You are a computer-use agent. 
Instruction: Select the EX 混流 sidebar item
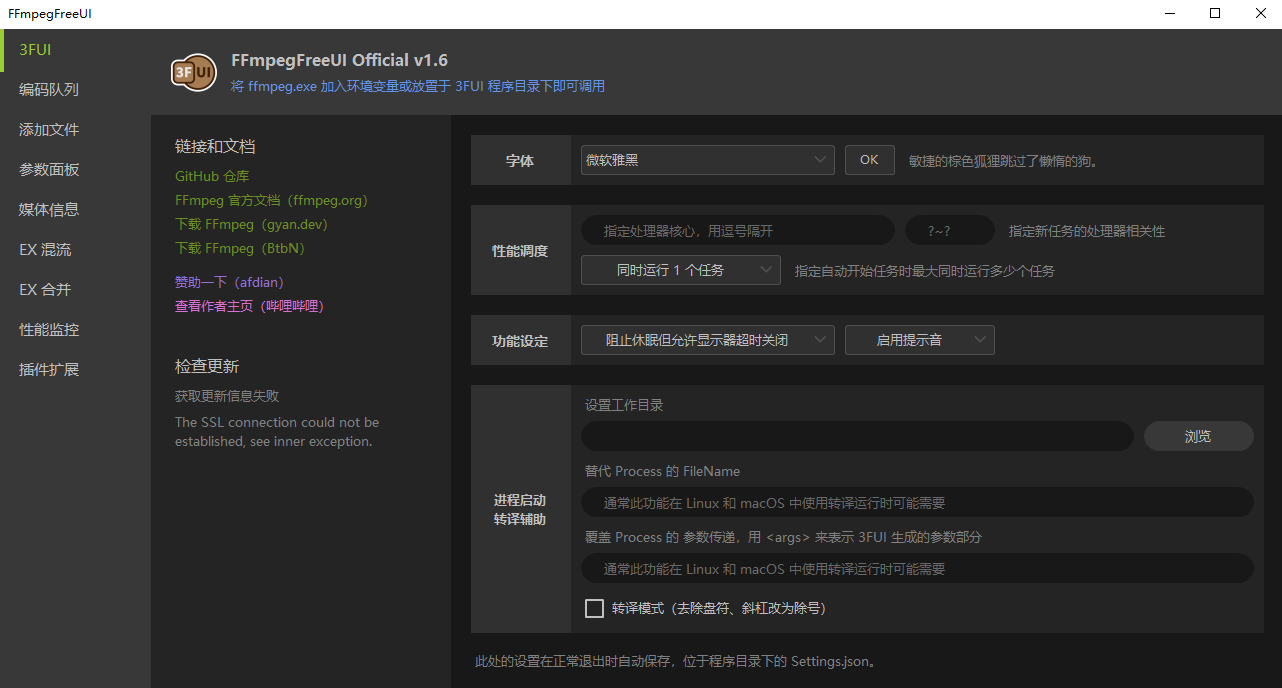click(x=45, y=249)
